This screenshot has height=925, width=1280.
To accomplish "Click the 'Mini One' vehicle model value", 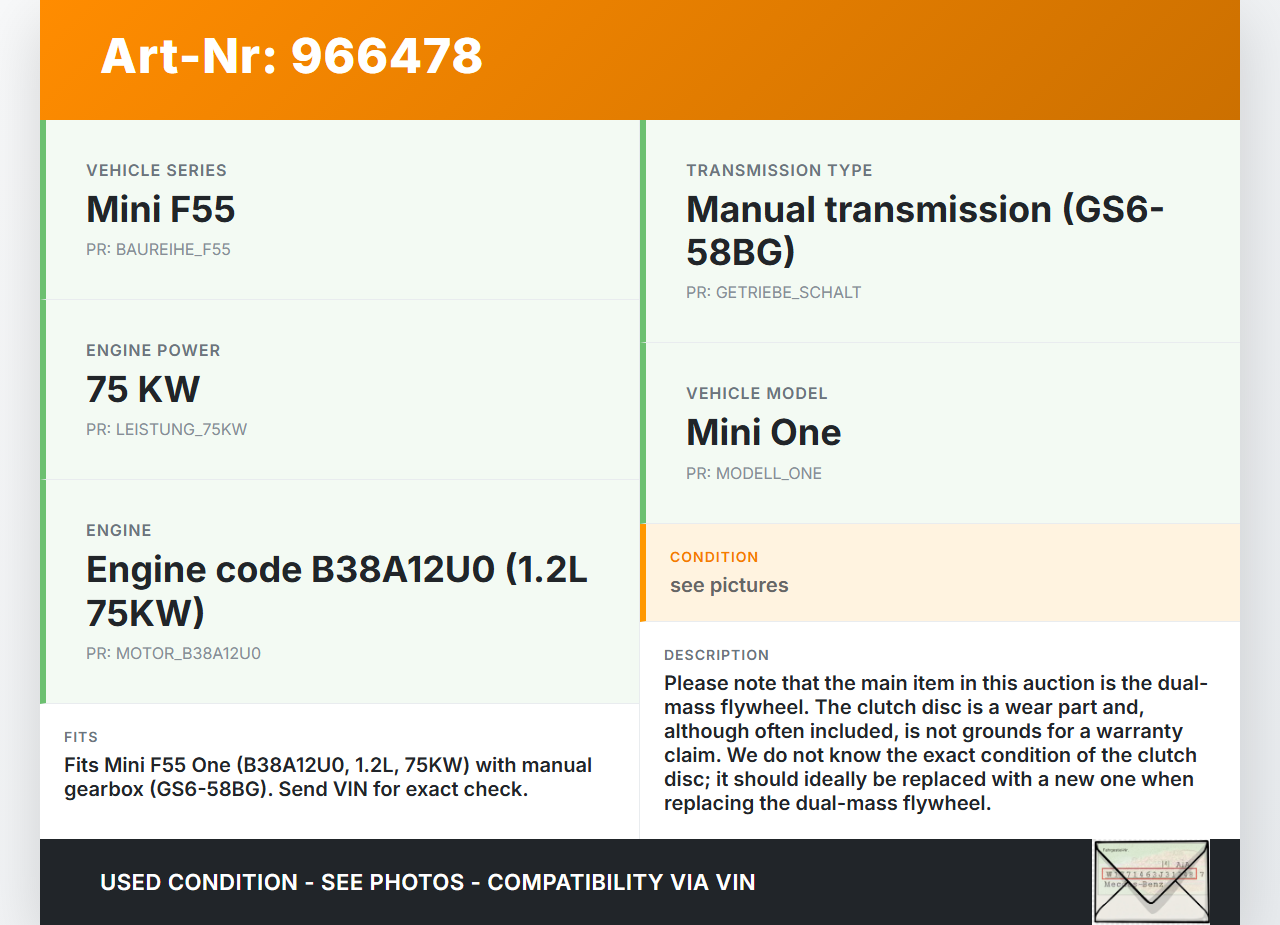I will click(763, 432).
